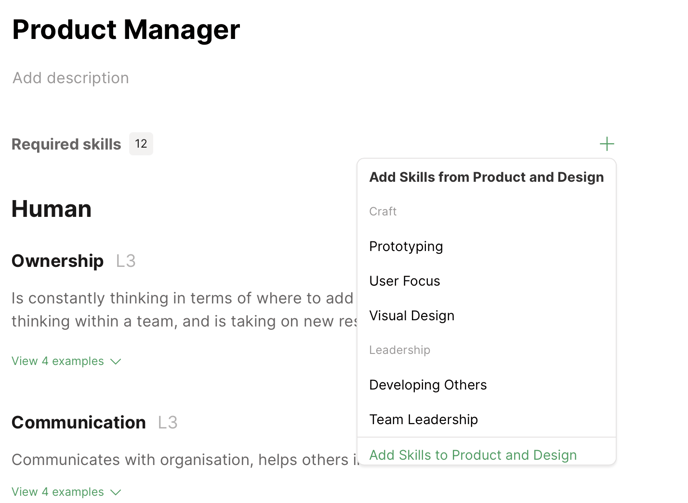Open the Communication skill heading
The image size is (688, 503).
click(x=78, y=423)
